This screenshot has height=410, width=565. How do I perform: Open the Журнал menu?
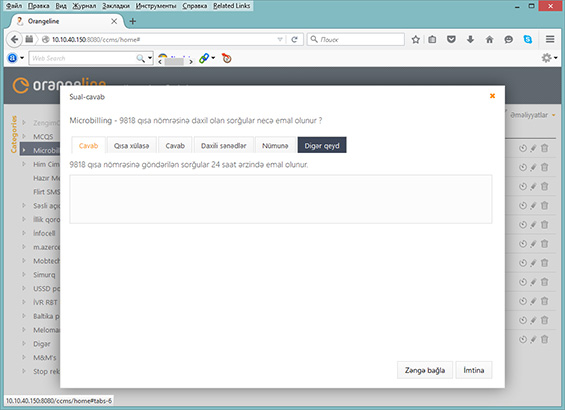click(x=84, y=6)
